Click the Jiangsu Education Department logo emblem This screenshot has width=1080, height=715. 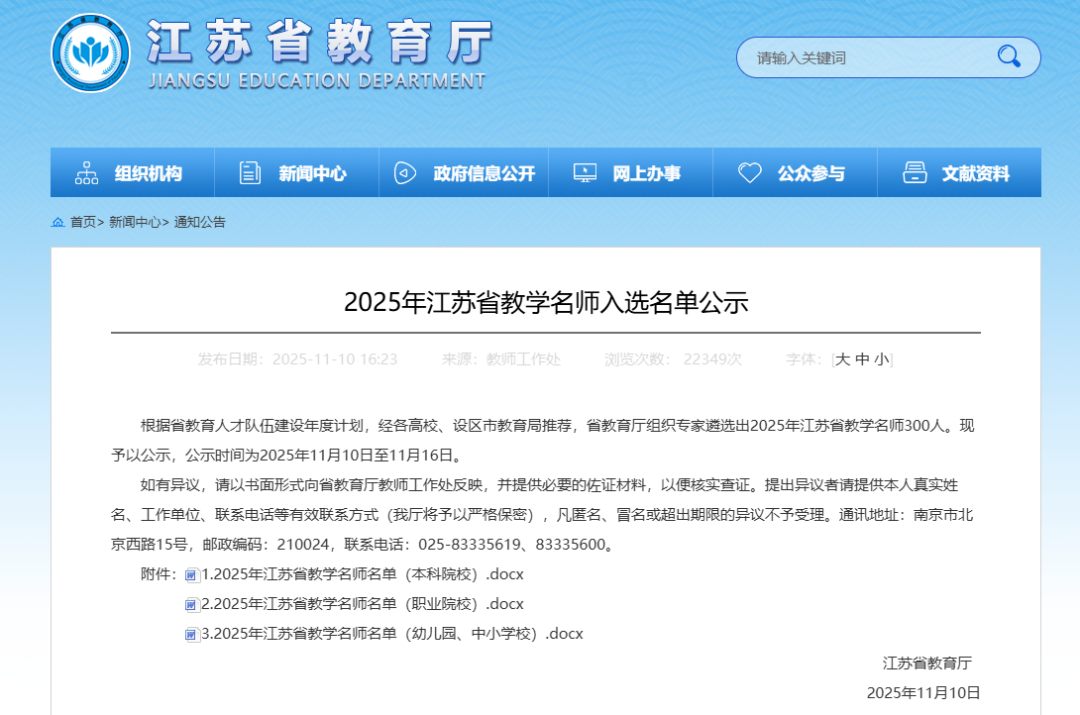[90, 52]
